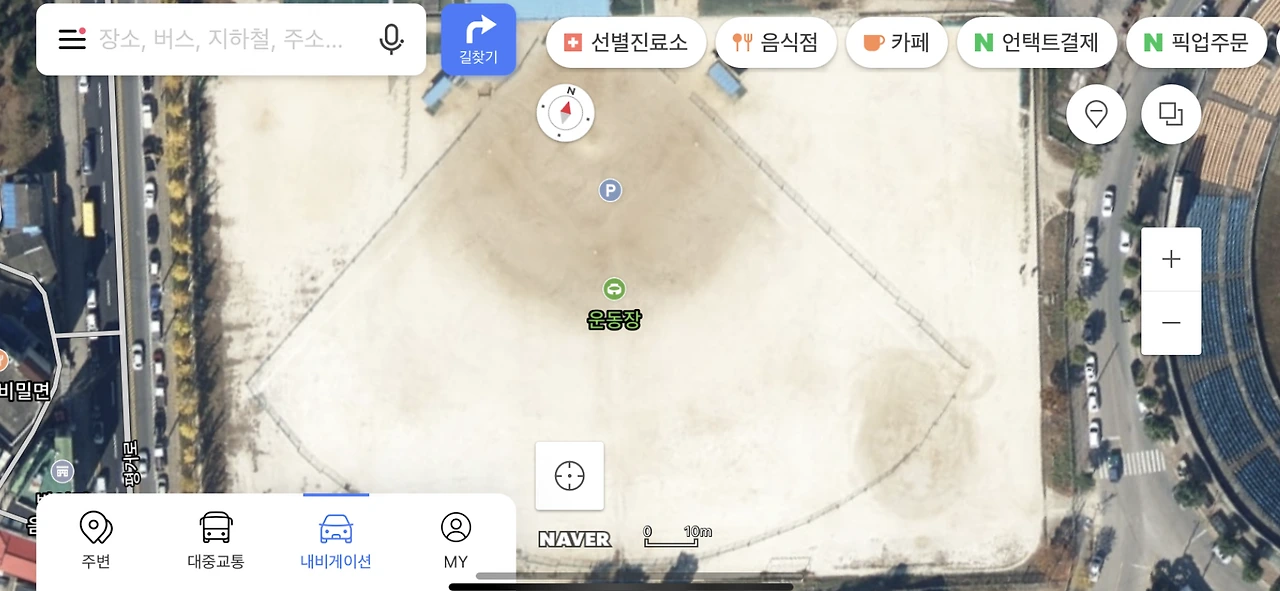Choose the 픽업주문 filter chip
Image resolution: width=1280 pixels, height=591 pixels.
tap(1196, 42)
